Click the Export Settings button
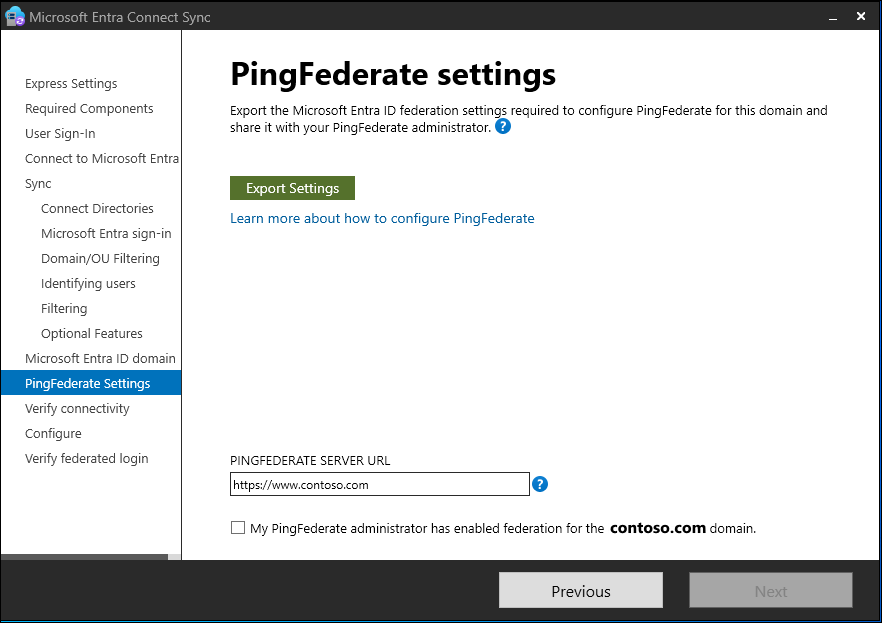The width and height of the screenshot is (882, 623). [292, 188]
